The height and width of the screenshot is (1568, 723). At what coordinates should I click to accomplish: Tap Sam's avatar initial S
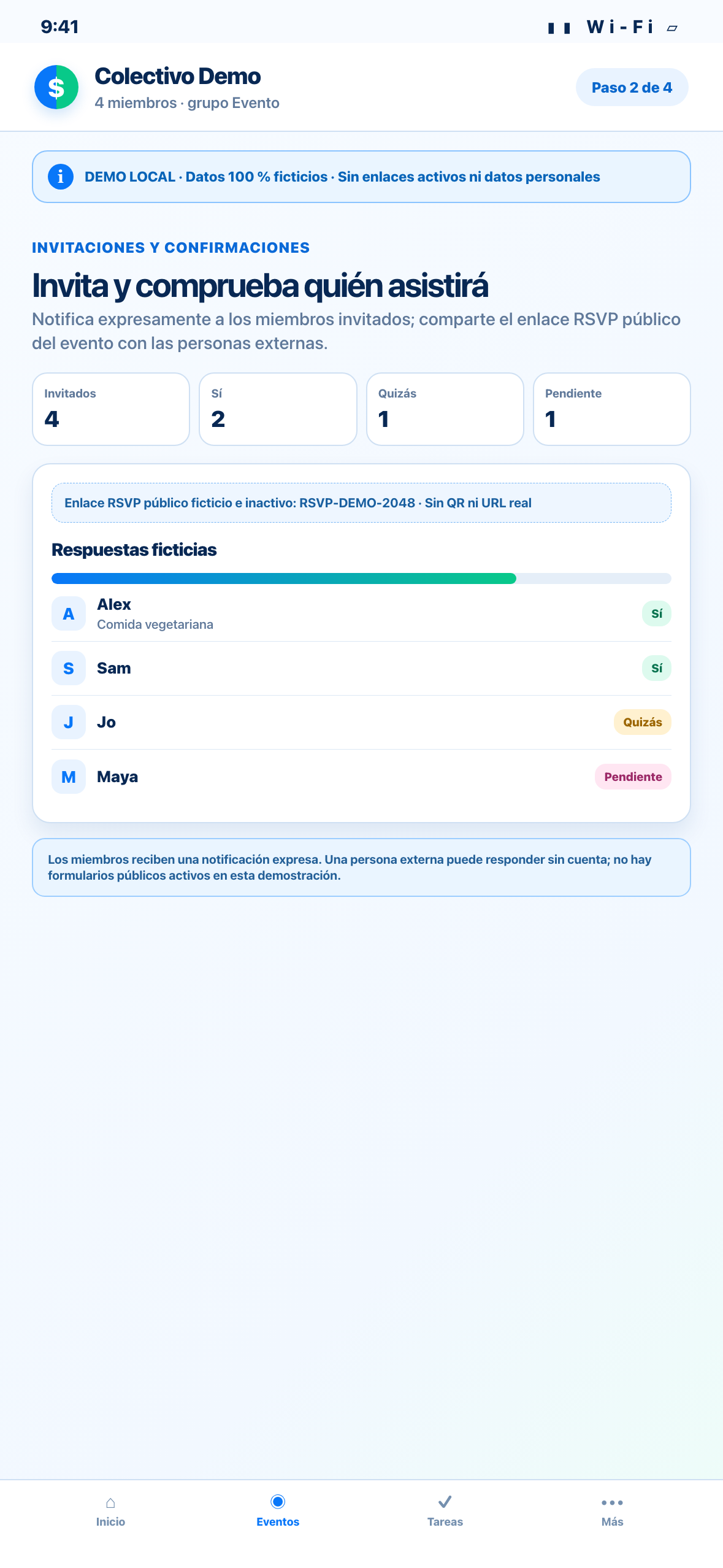click(x=69, y=668)
